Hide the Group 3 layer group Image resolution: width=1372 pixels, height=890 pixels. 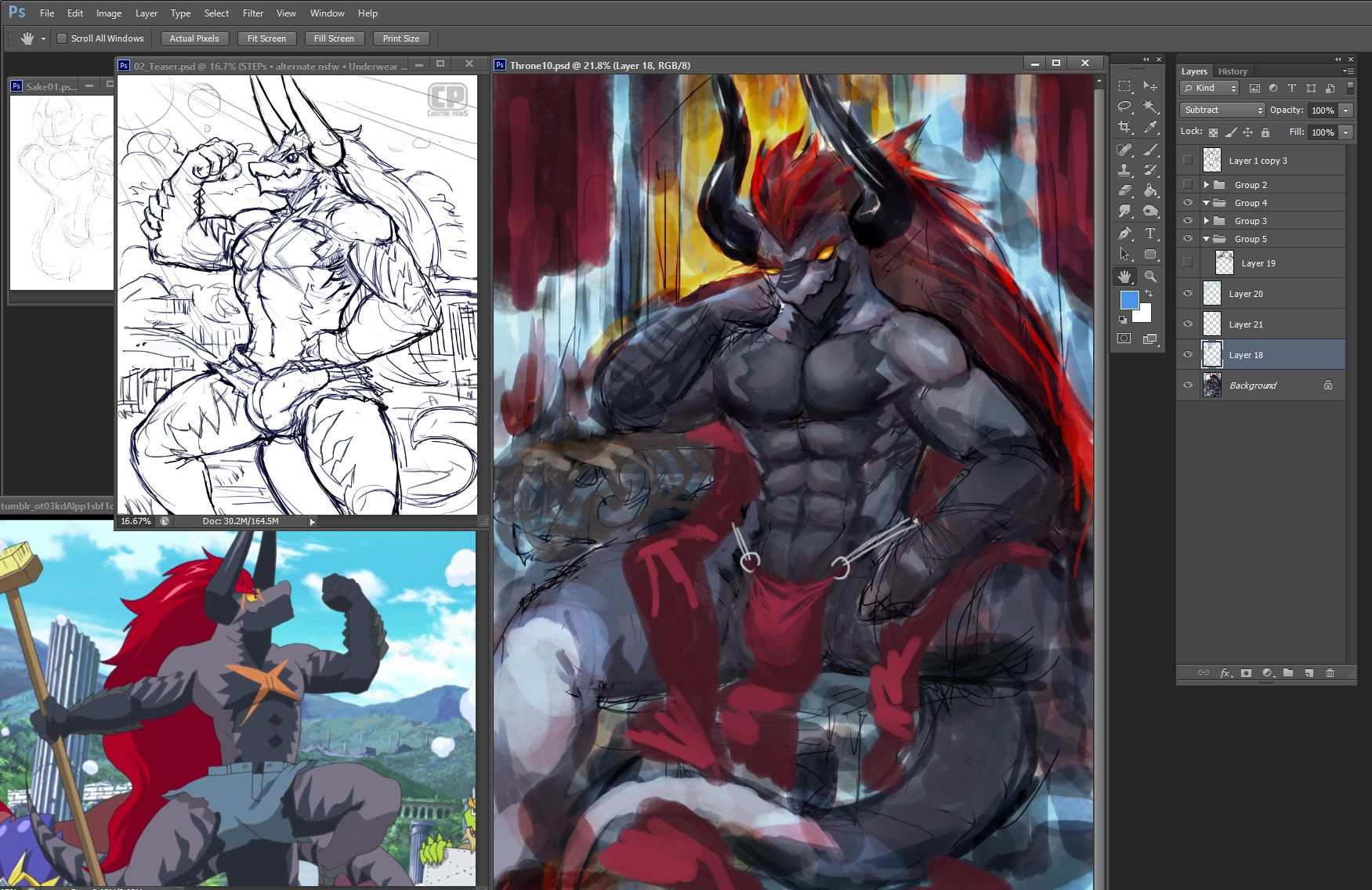point(1188,220)
